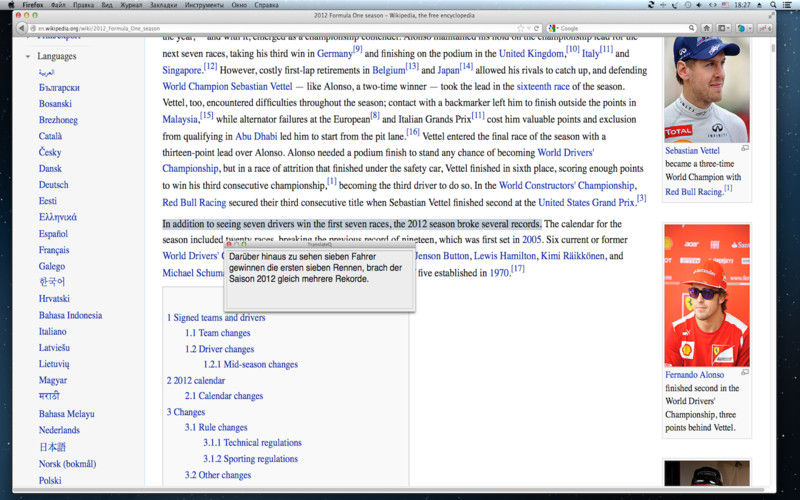Screen dimensions: 800x500
Task: Open the Apple menu
Action: tap(11, 5)
